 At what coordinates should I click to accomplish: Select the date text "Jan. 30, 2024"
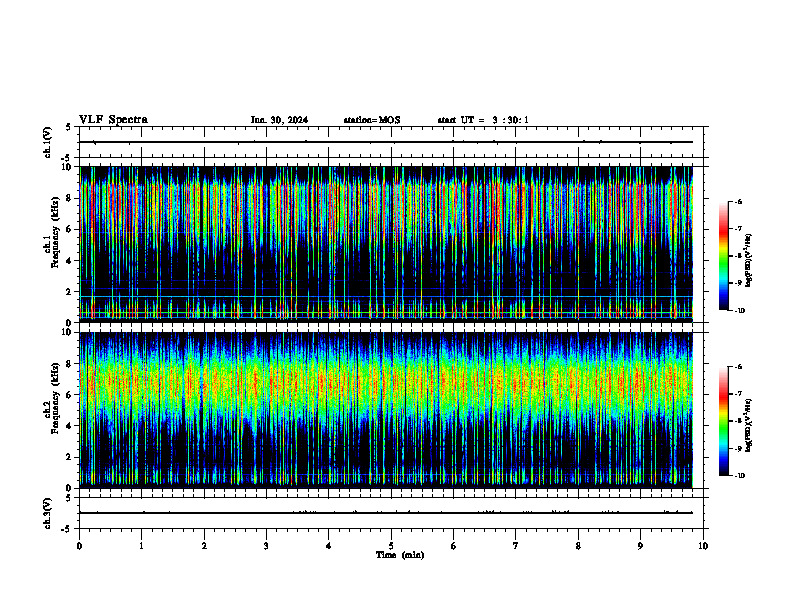[x=279, y=120]
